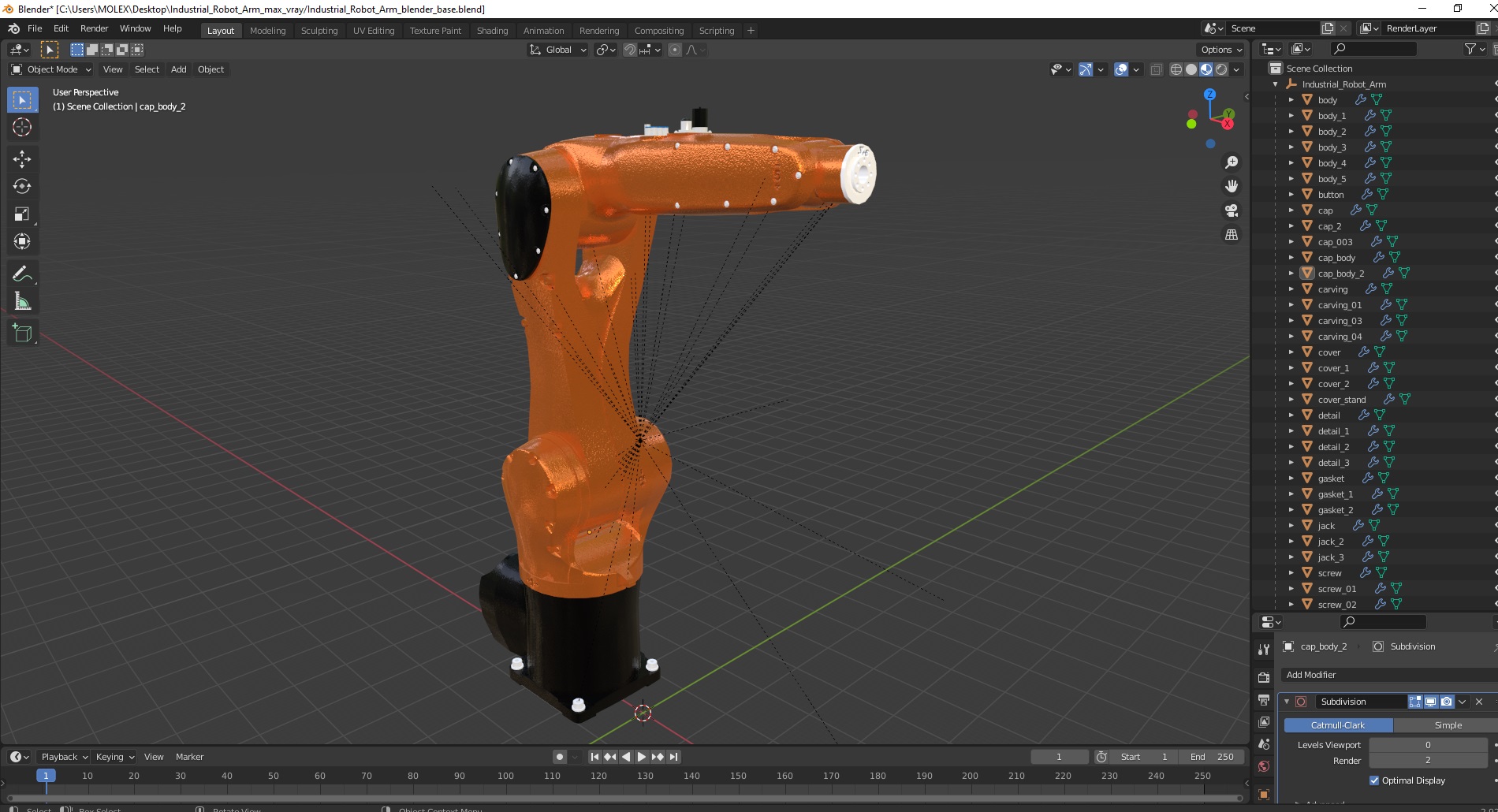The height and width of the screenshot is (812, 1498).
Task: Open Object Mode dropdown
Action: click(x=51, y=69)
